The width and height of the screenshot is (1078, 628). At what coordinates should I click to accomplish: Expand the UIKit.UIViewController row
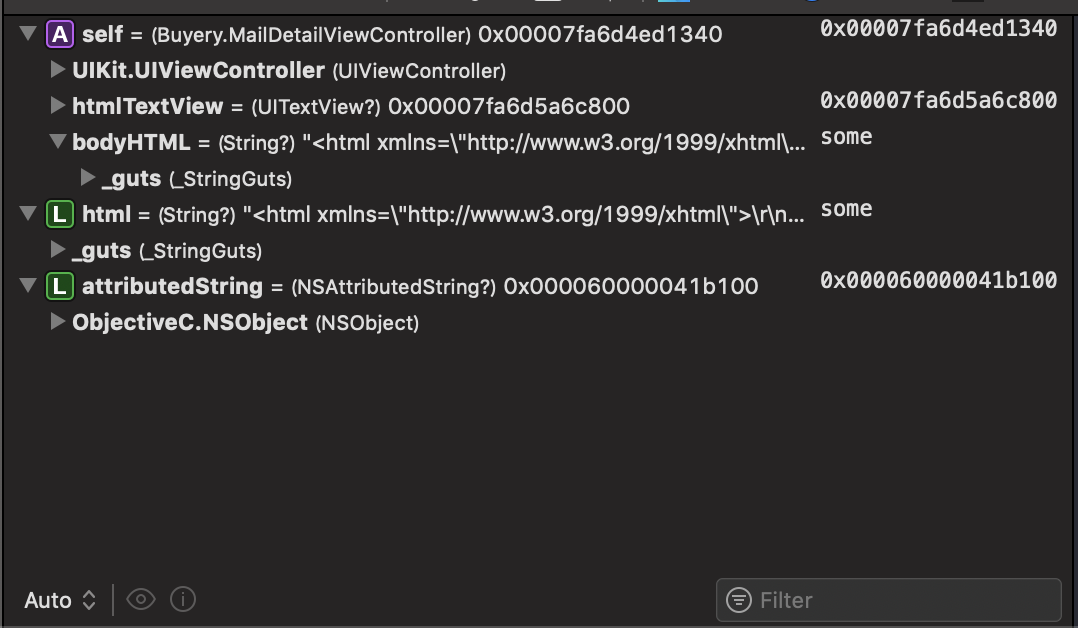(x=58, y=69)
